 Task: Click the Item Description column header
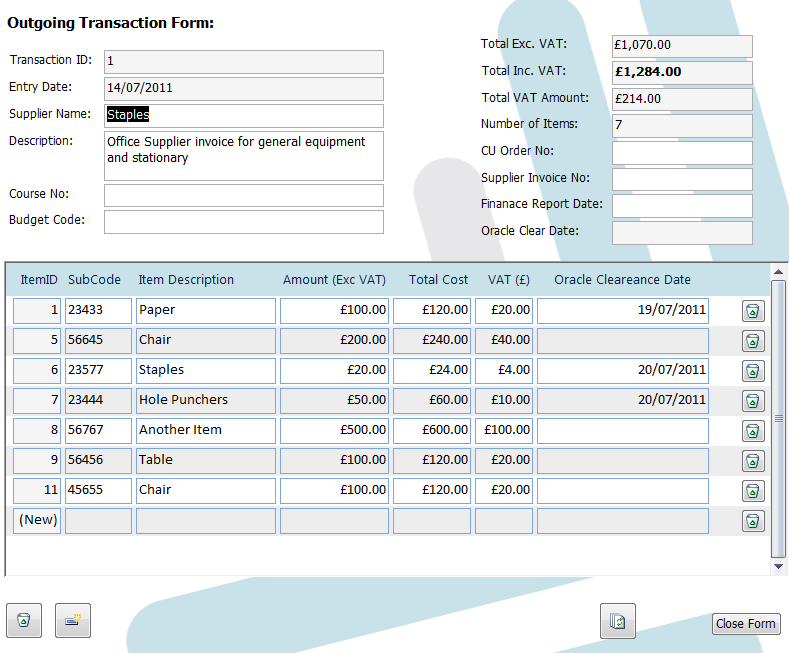[186, 280]
